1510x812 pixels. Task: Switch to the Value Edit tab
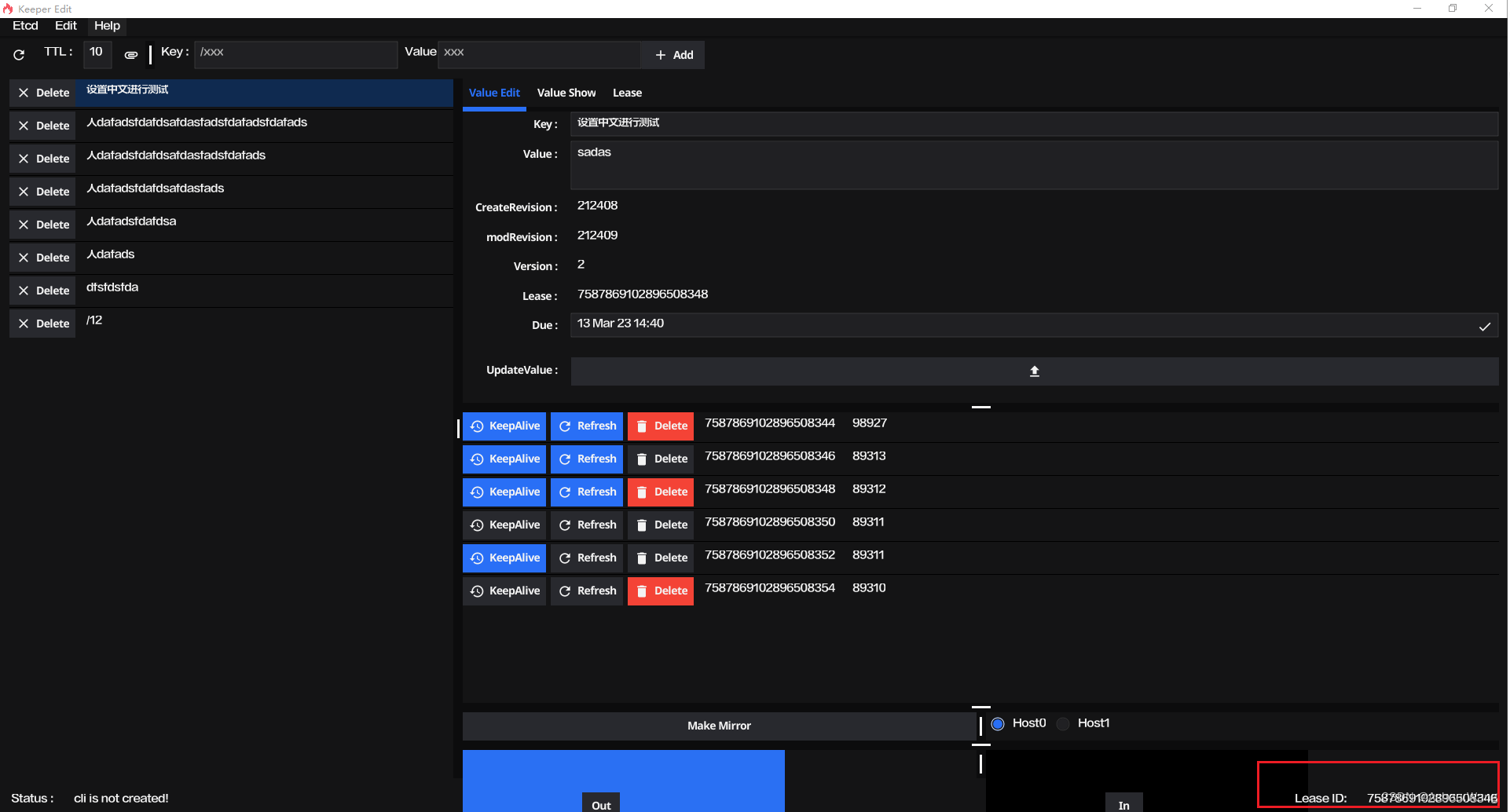pos(494,93)
